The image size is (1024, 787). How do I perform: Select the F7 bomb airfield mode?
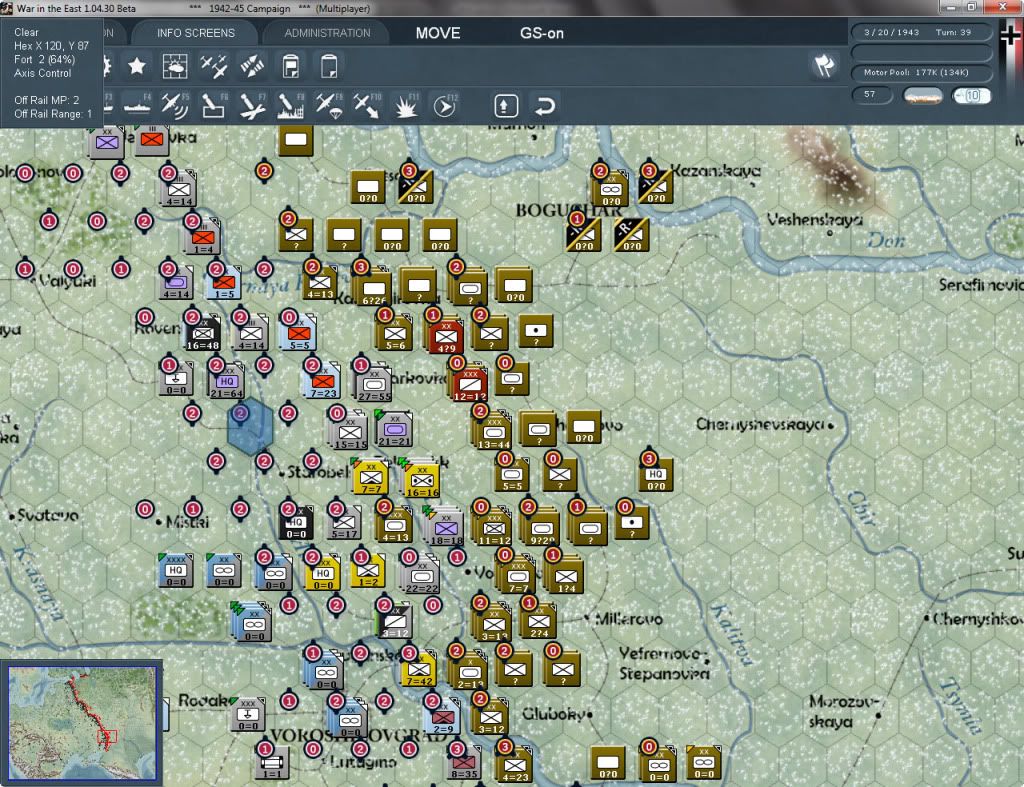click(252, 106)
